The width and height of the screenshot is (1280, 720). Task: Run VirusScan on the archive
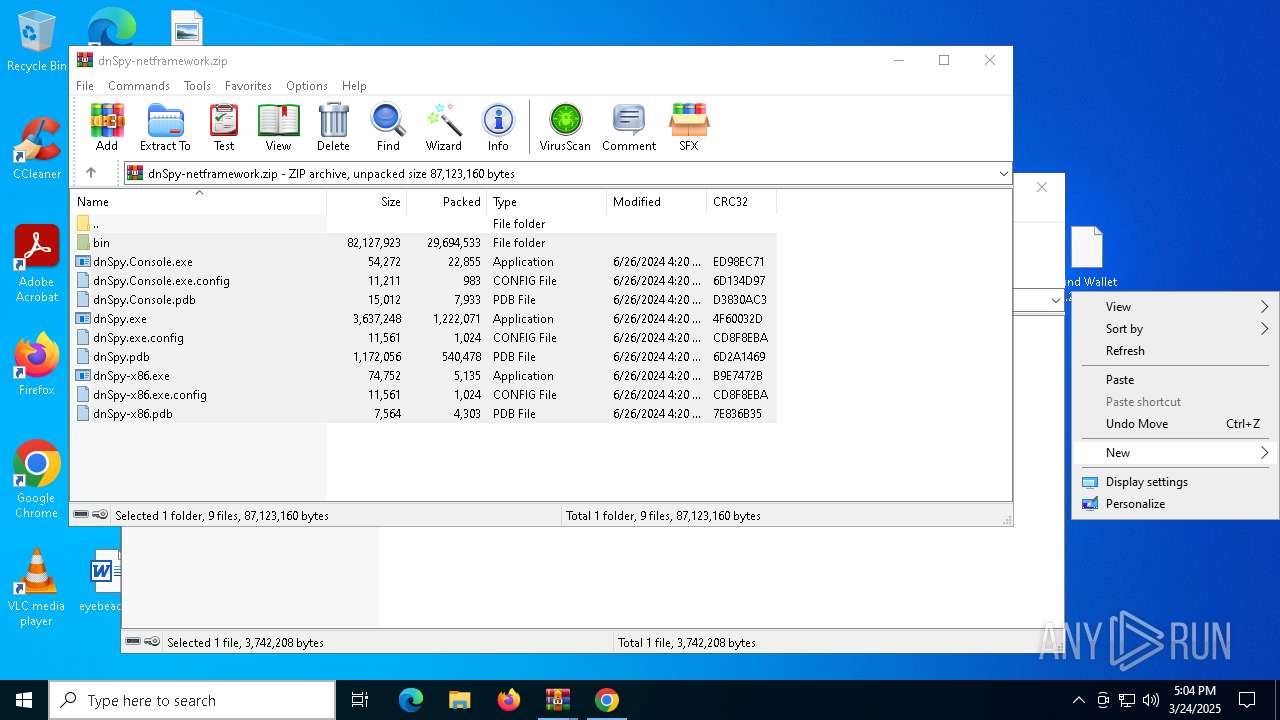click(x=565, y=127)
